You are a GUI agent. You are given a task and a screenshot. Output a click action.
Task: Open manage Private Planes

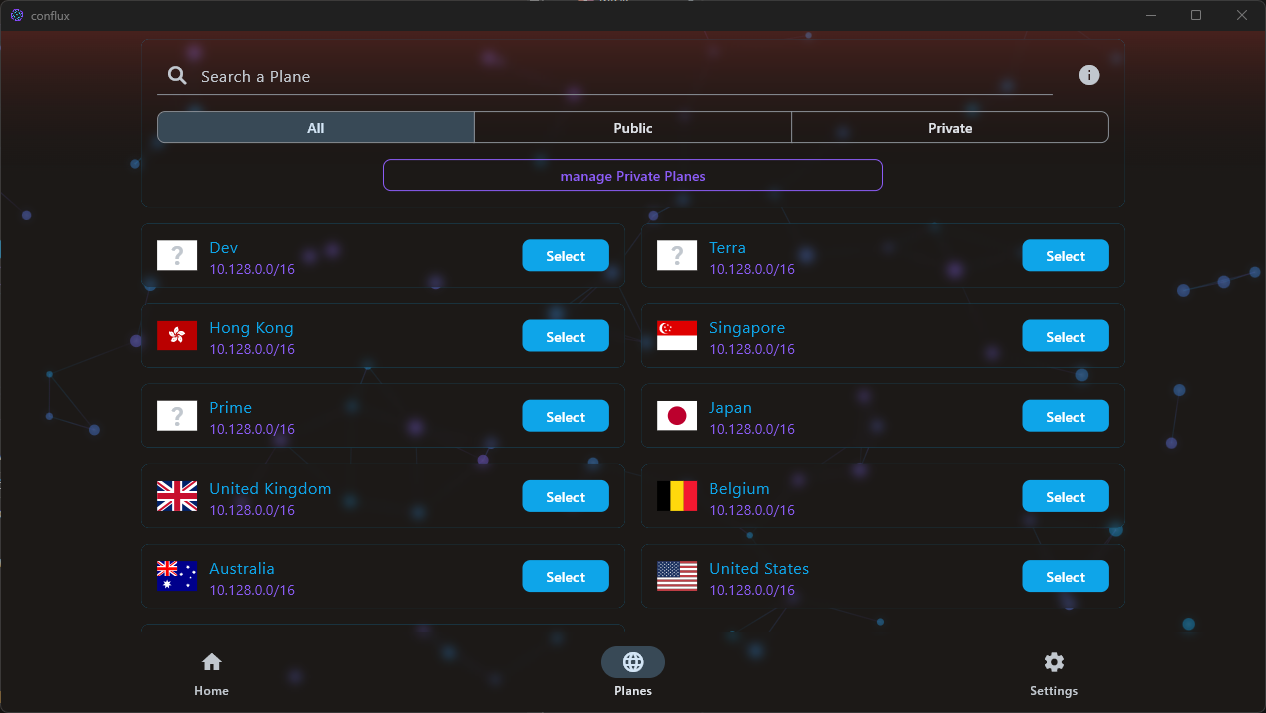tap(632, 176)
